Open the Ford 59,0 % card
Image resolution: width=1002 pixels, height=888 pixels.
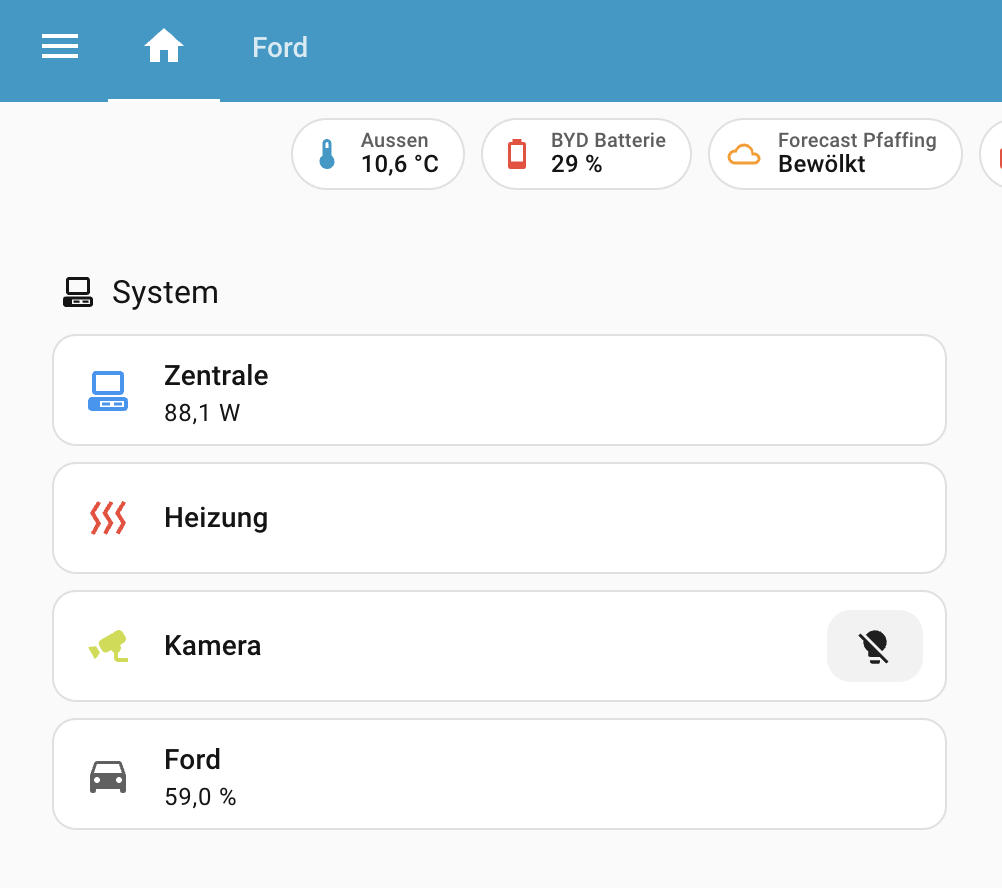500,774
